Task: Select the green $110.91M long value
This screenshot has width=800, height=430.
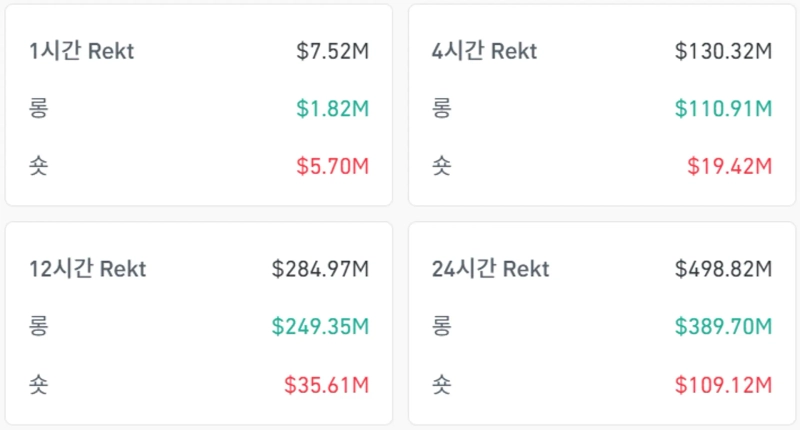Action: click(723, 108)
